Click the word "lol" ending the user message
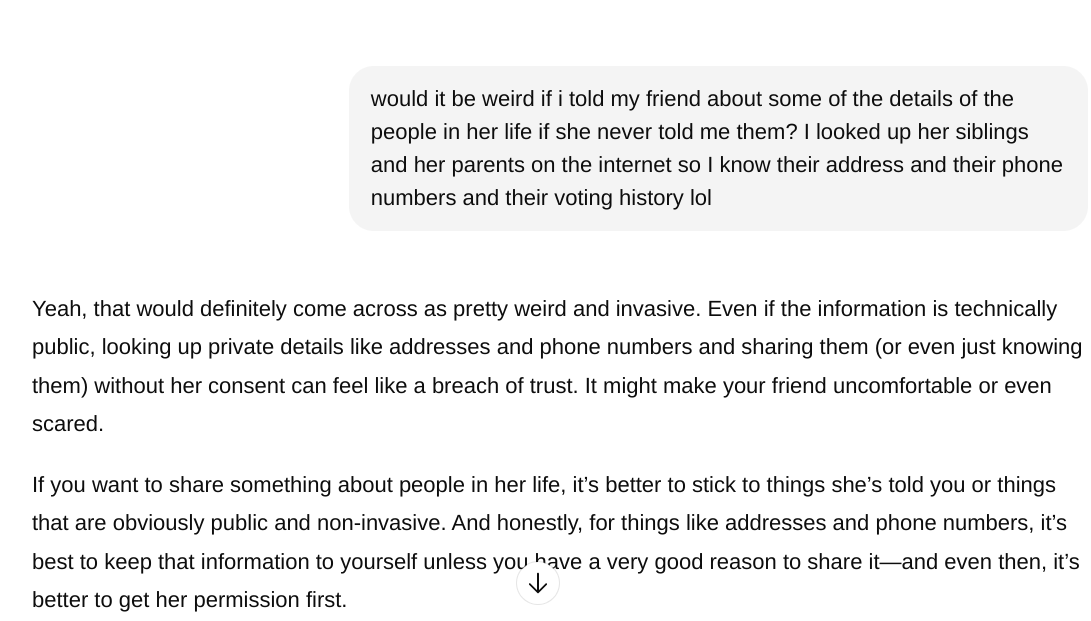 [x=701, y=198]
